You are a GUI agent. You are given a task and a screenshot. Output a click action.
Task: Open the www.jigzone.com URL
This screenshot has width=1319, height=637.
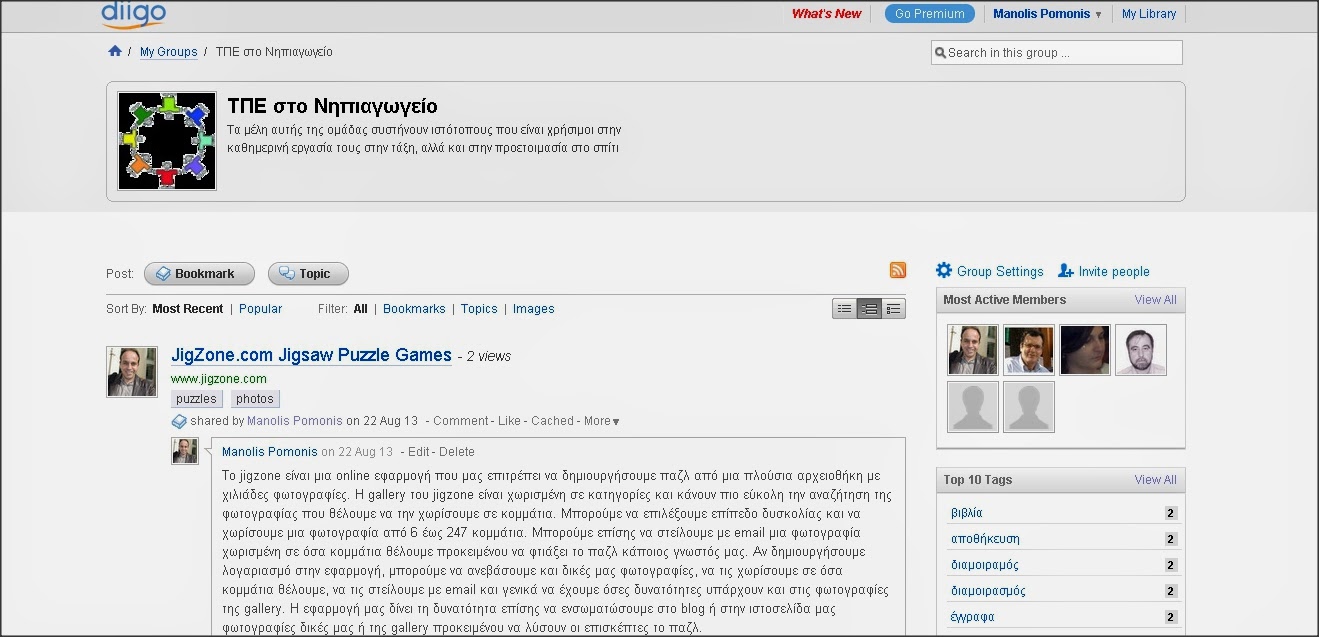pyautogui.click(x=218, y=379)
